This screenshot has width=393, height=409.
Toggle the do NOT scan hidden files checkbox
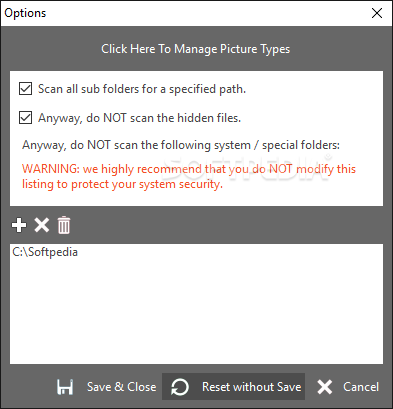25,118
